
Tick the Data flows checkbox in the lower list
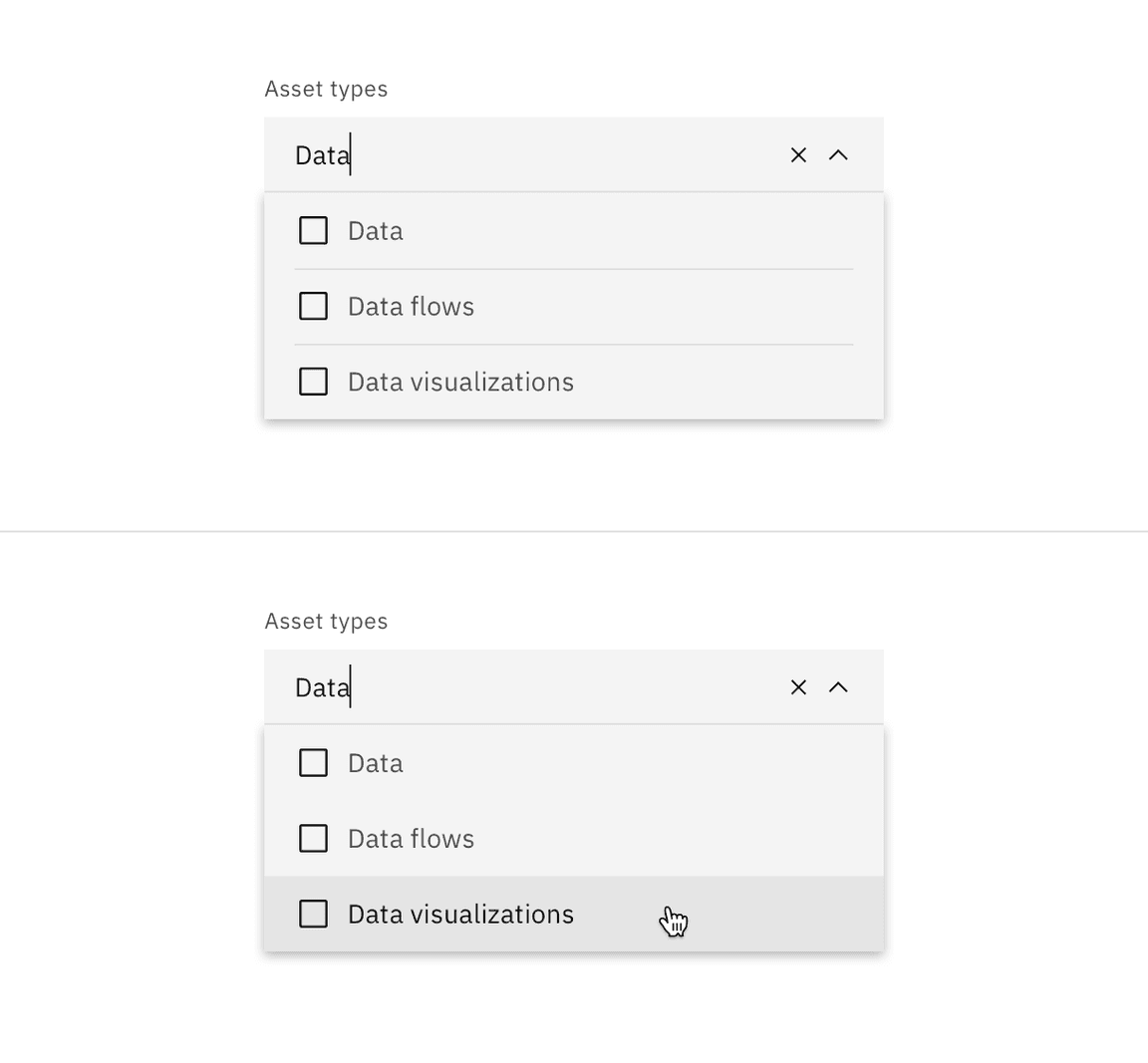pyautogui.click(x=314, y=839)
